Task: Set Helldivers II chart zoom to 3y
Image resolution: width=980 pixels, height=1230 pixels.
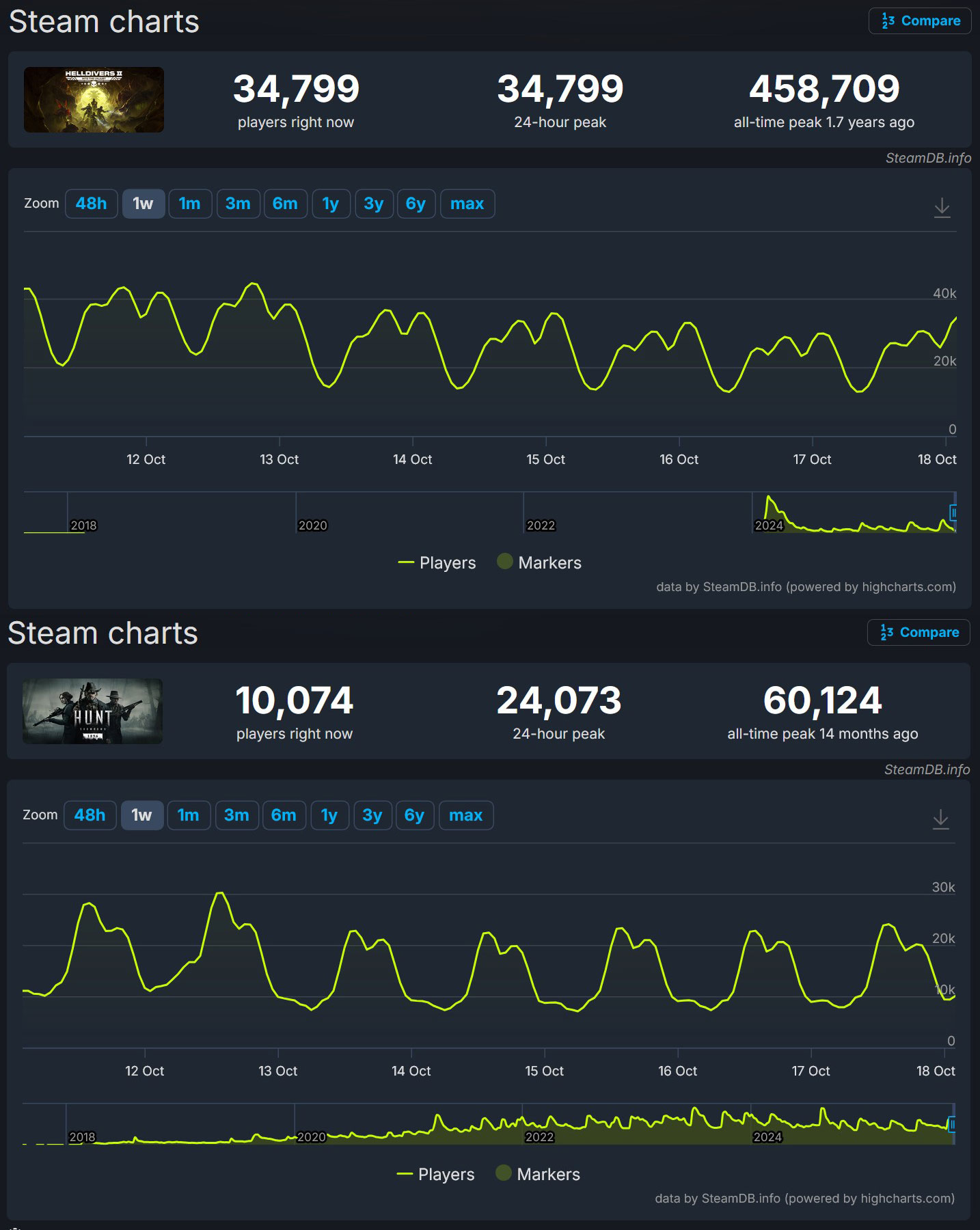Action: pyautogui.click(x=373, y=204)
